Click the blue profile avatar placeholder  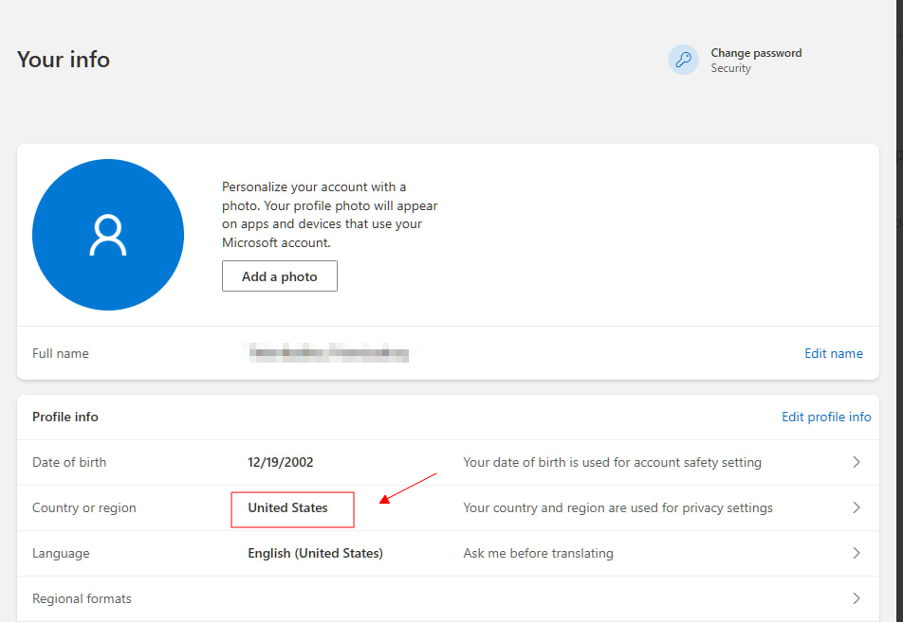pos(108,235)
